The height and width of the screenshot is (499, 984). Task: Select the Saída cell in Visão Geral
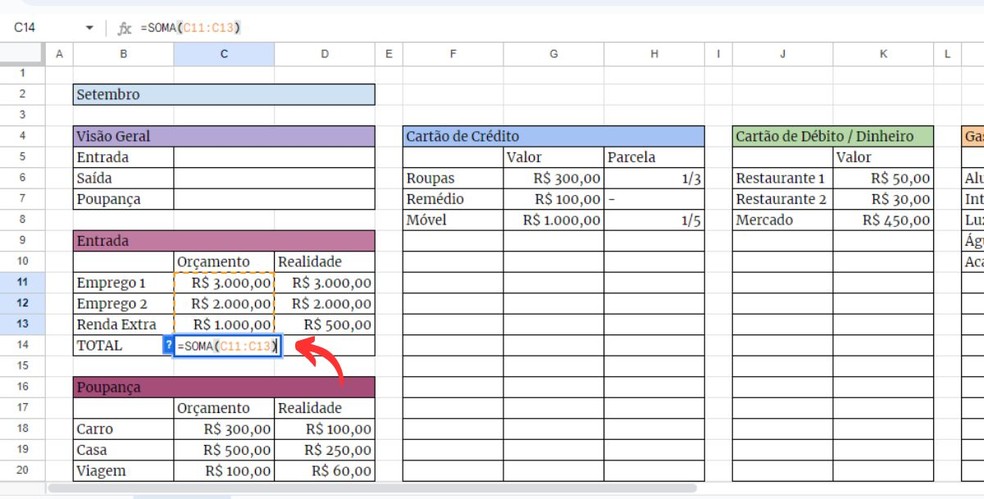point(124,178)
